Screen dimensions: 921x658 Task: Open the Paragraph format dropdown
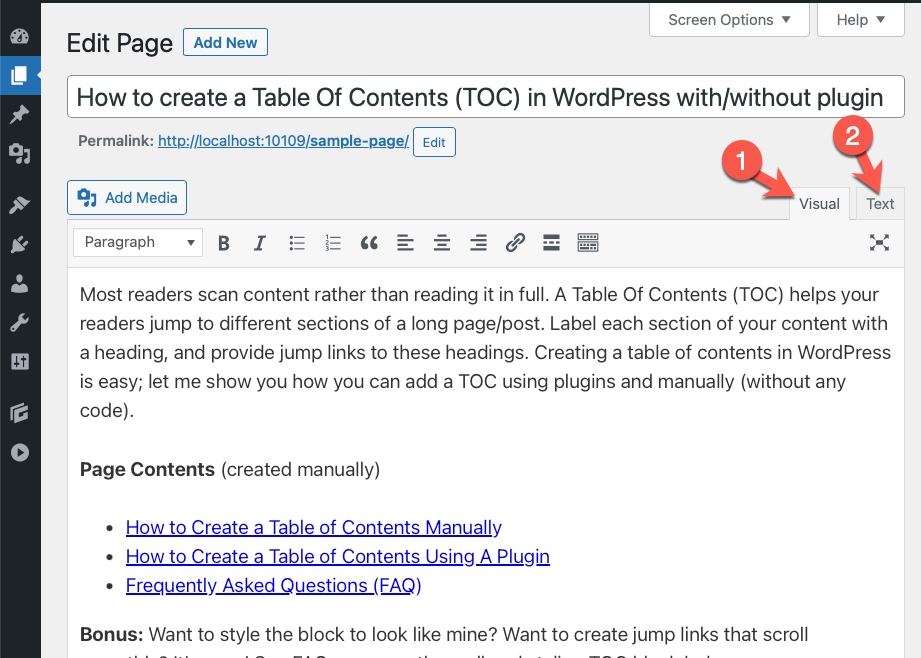[x=138, y=242]
